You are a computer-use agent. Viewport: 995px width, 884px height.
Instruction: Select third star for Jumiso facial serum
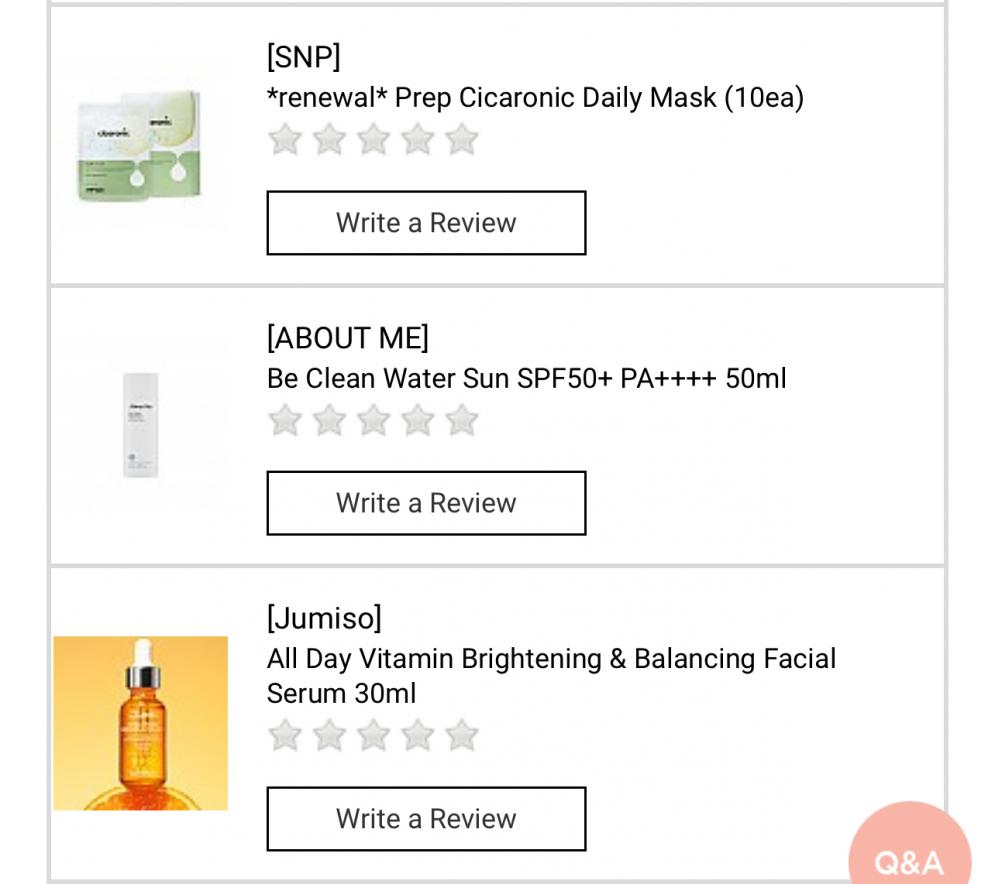pyautogui.click(x=373, y=736)
